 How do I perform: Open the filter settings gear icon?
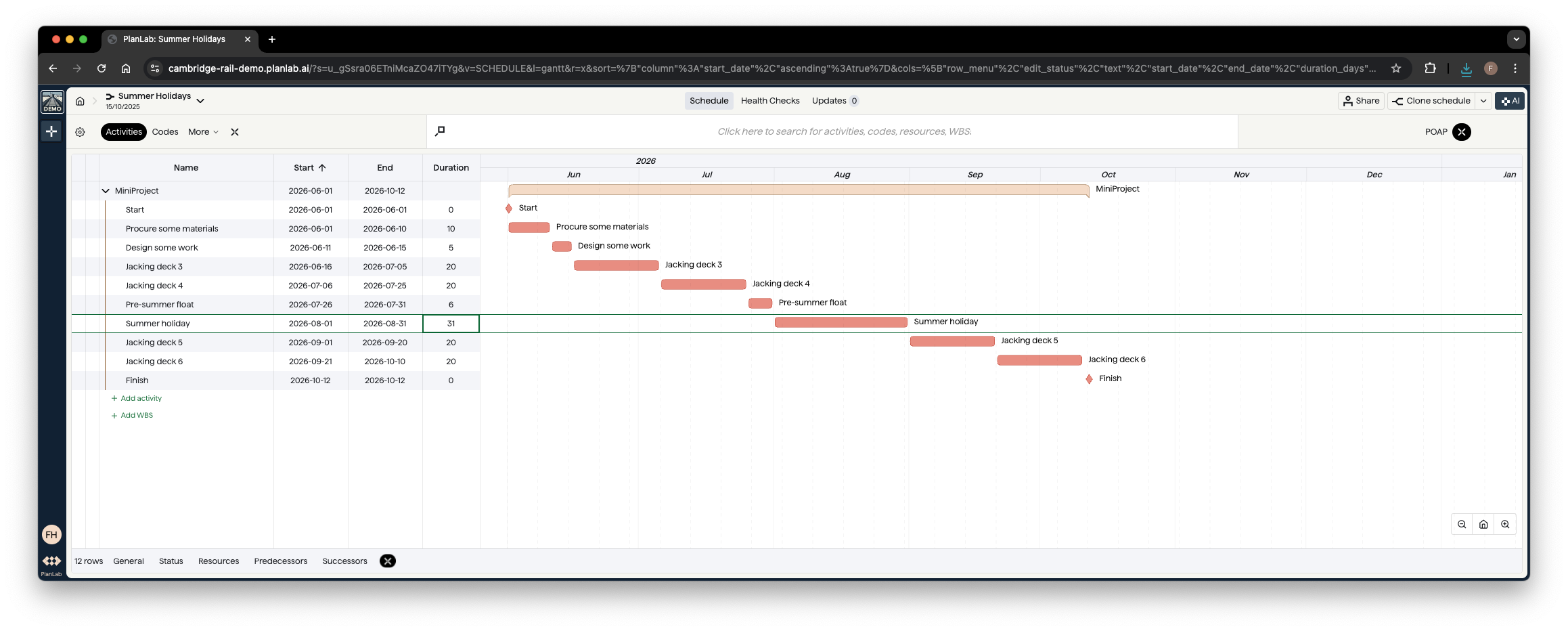[x=80, y=131]
